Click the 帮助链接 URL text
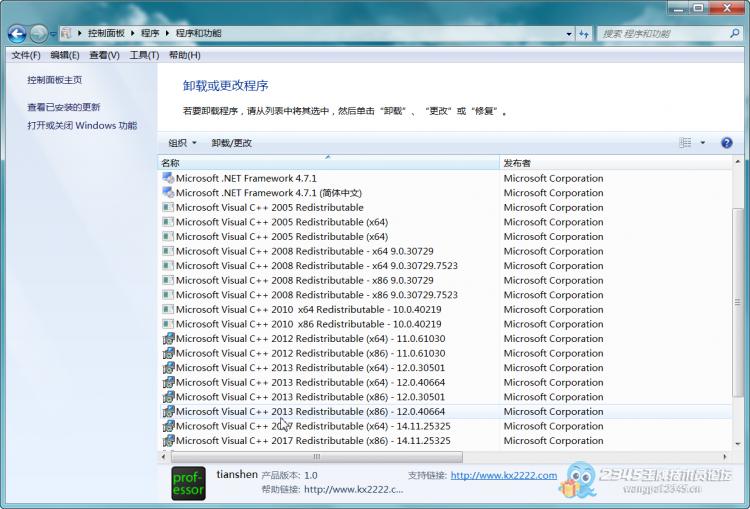Viewport: 750px width, 509px height. (x=353, y=489)
